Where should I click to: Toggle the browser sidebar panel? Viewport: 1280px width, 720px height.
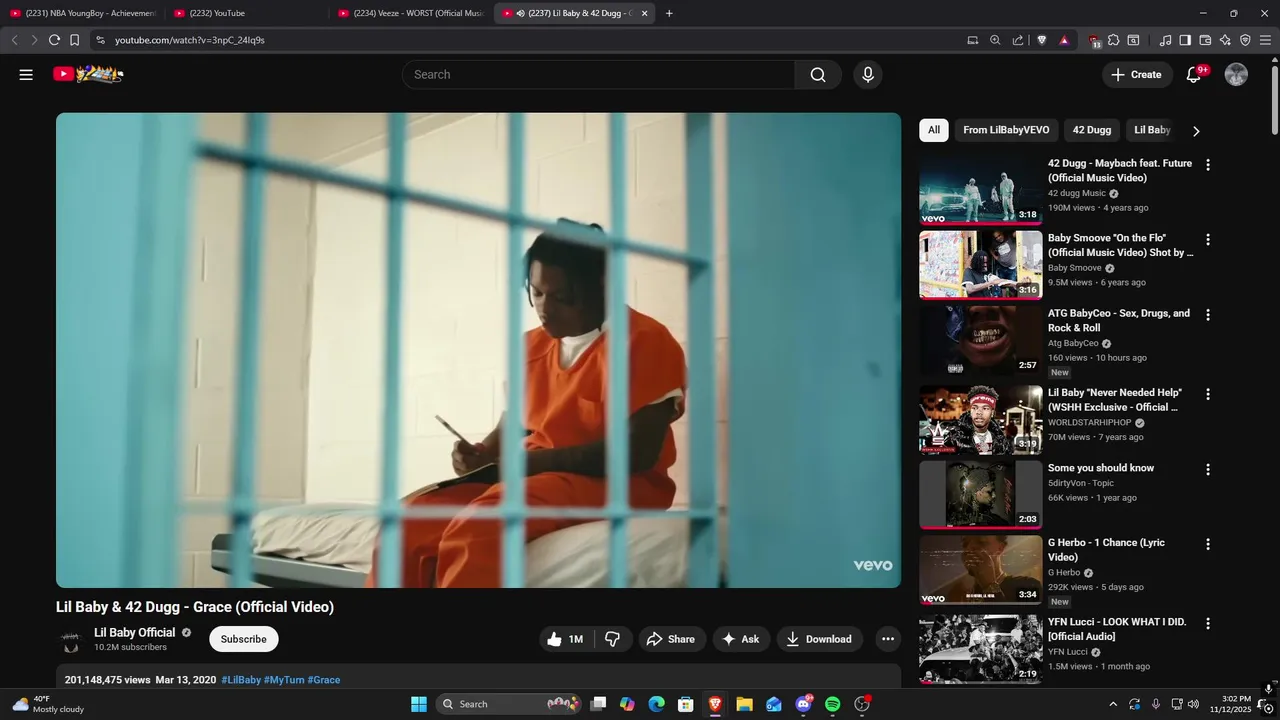click(x=1185, y=40)
